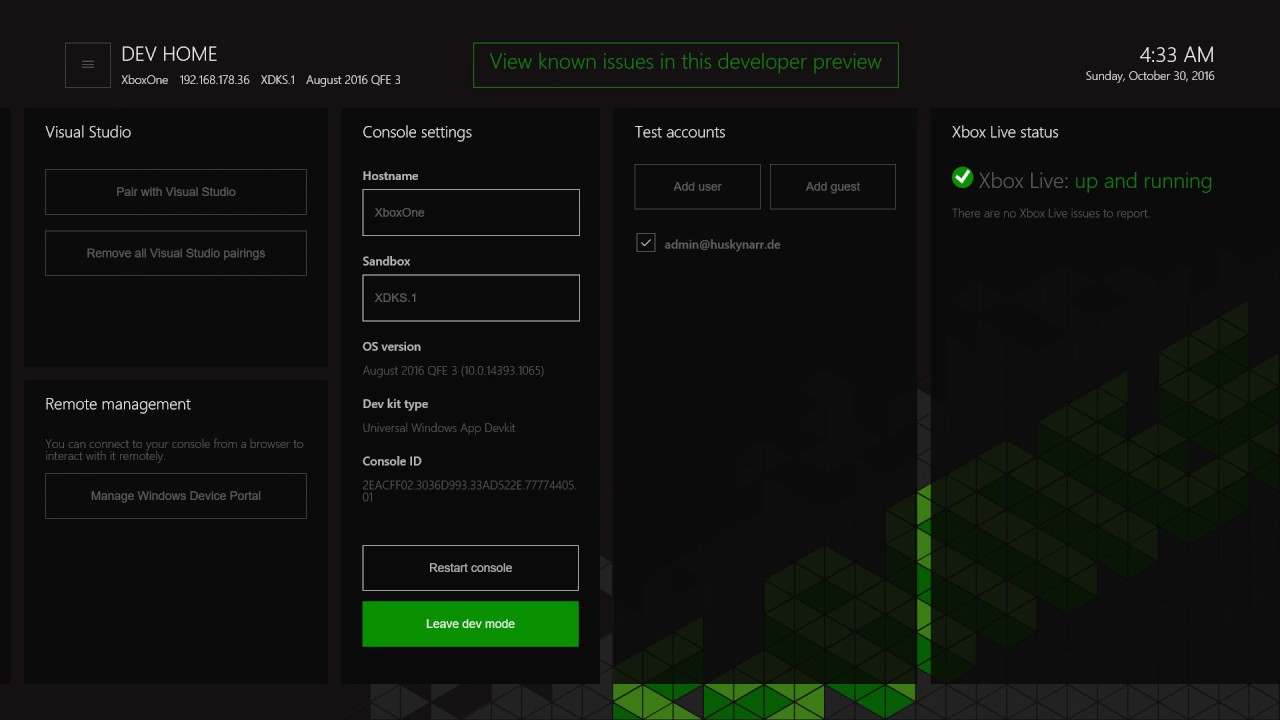Screen dimensions: 1280x720
Task: Click the green Xbox Live status checkmark icon
Action: (962, 177)
